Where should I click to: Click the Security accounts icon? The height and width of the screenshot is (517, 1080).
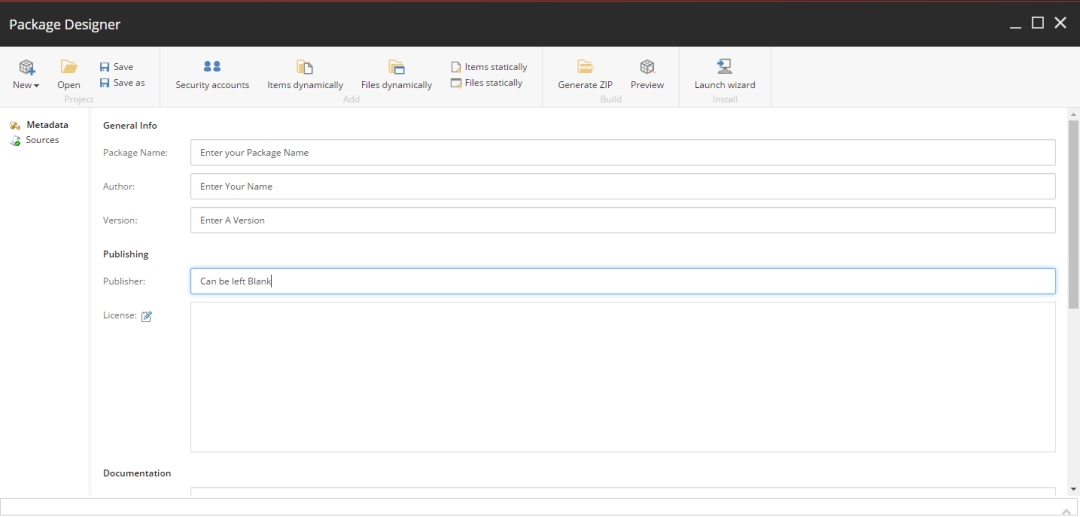212,68
